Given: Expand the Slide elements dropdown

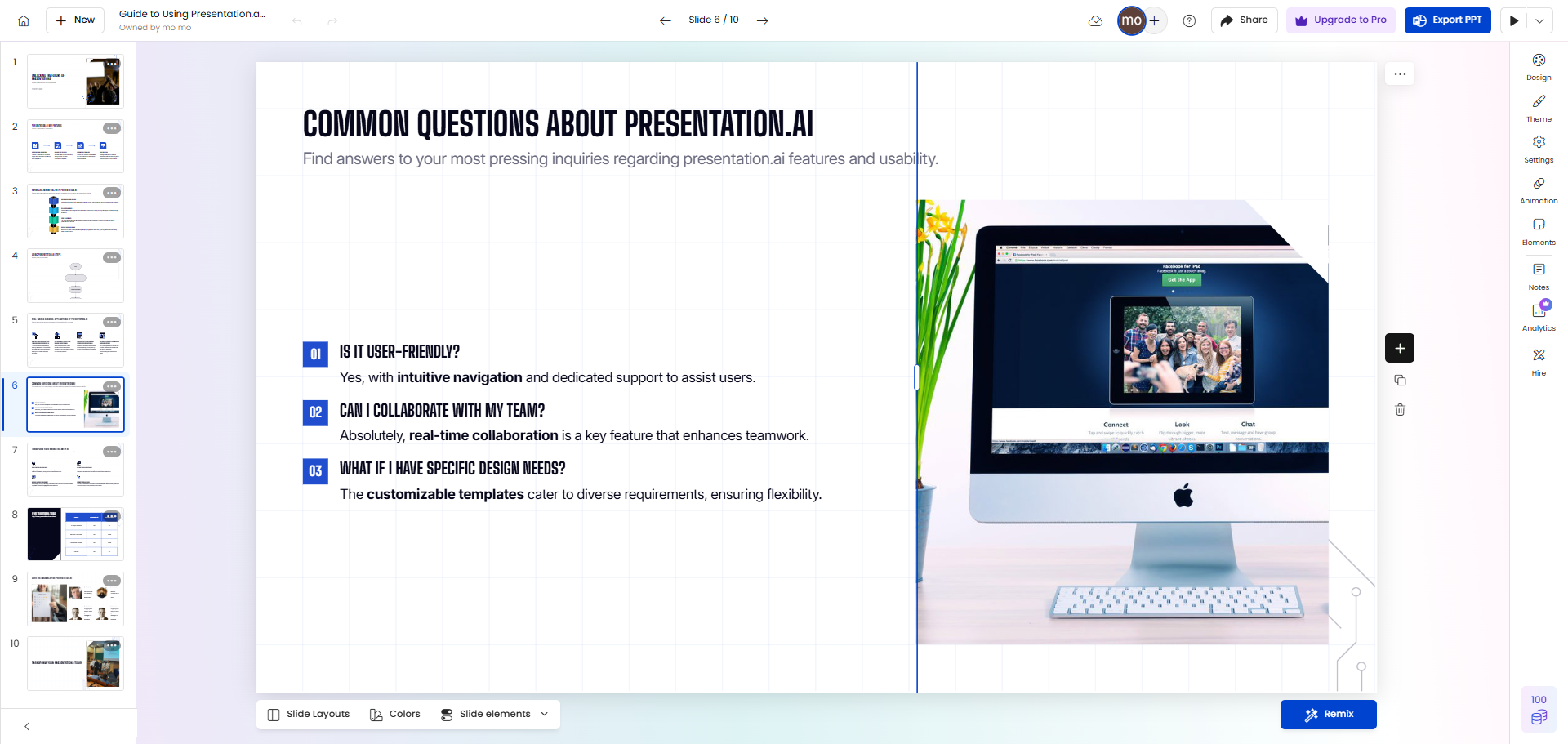Looking at the screenshot, I should 495,715.
